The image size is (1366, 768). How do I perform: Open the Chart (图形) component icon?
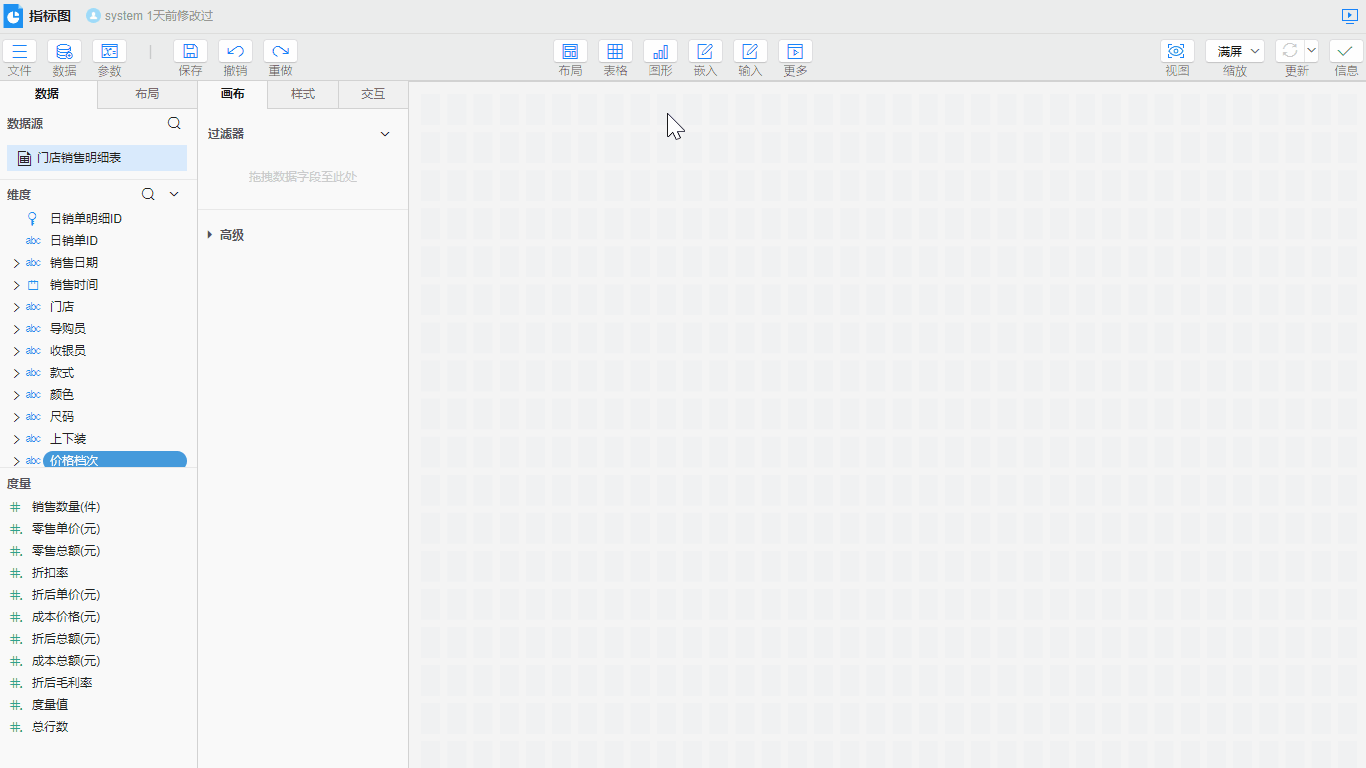(x=660, y=52)
